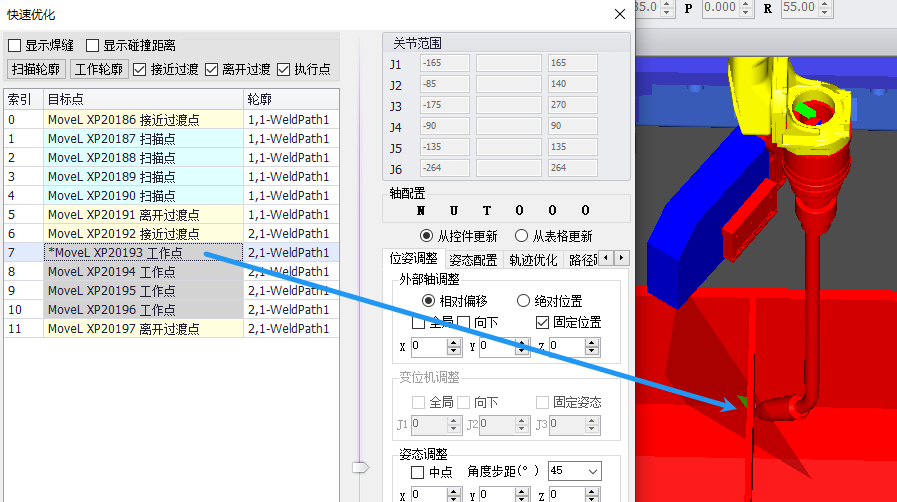897x502 pixels.
Task: Increase external axis Z value with up arrow
Action: (x=591, y=342)
